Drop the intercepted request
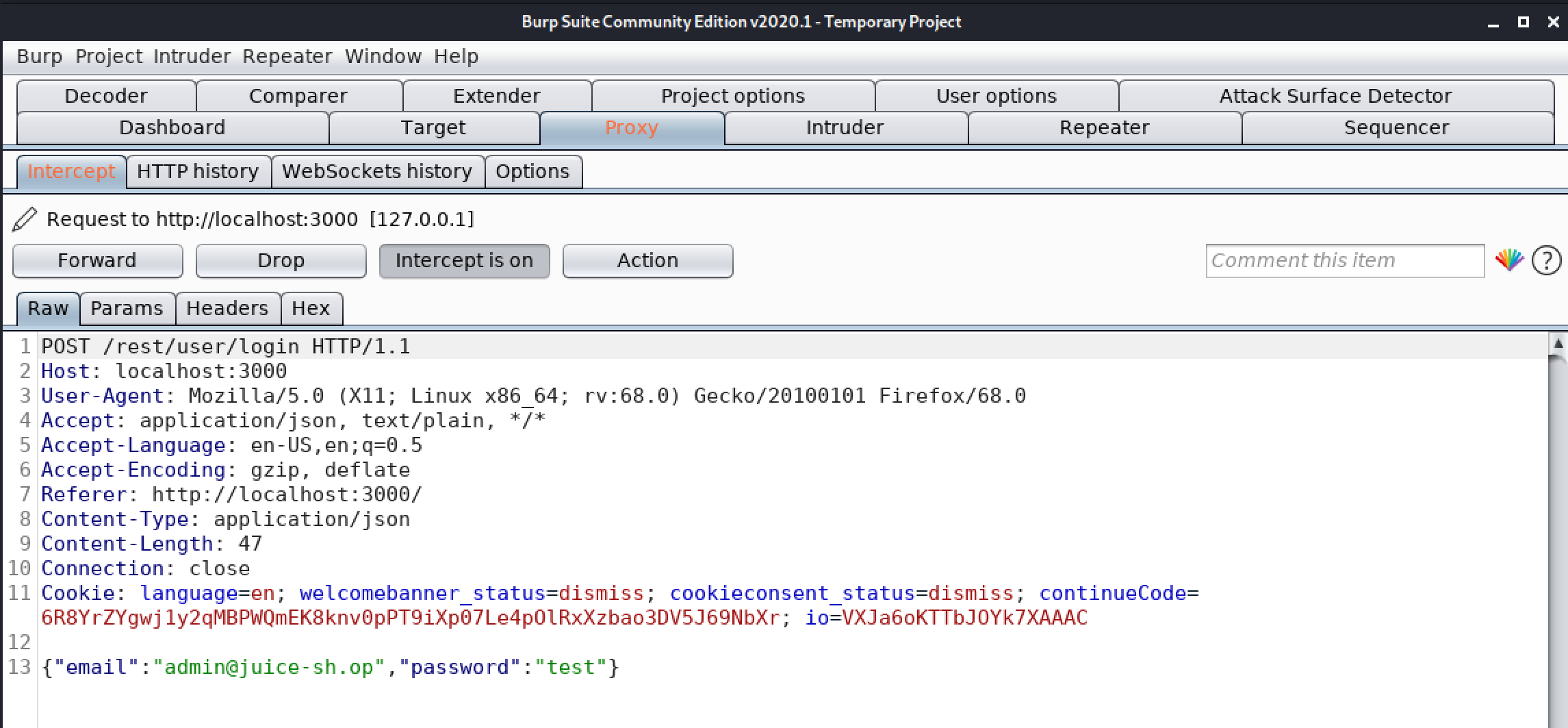This screenshot has height=728, width=1568. tap(281, 261)
